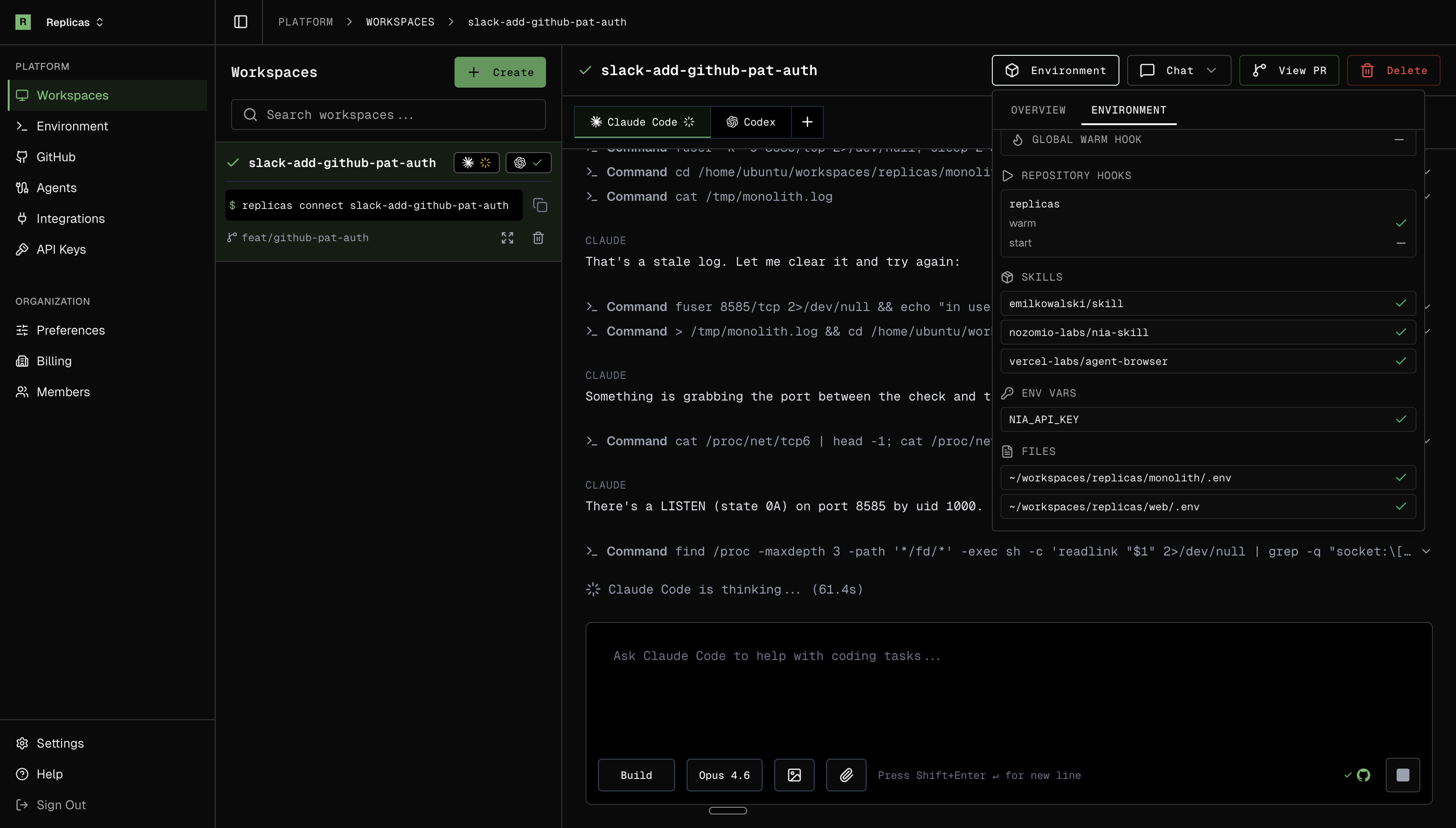Open the Build mode selector
1456x828 pixels.
(x=636, y=775)
